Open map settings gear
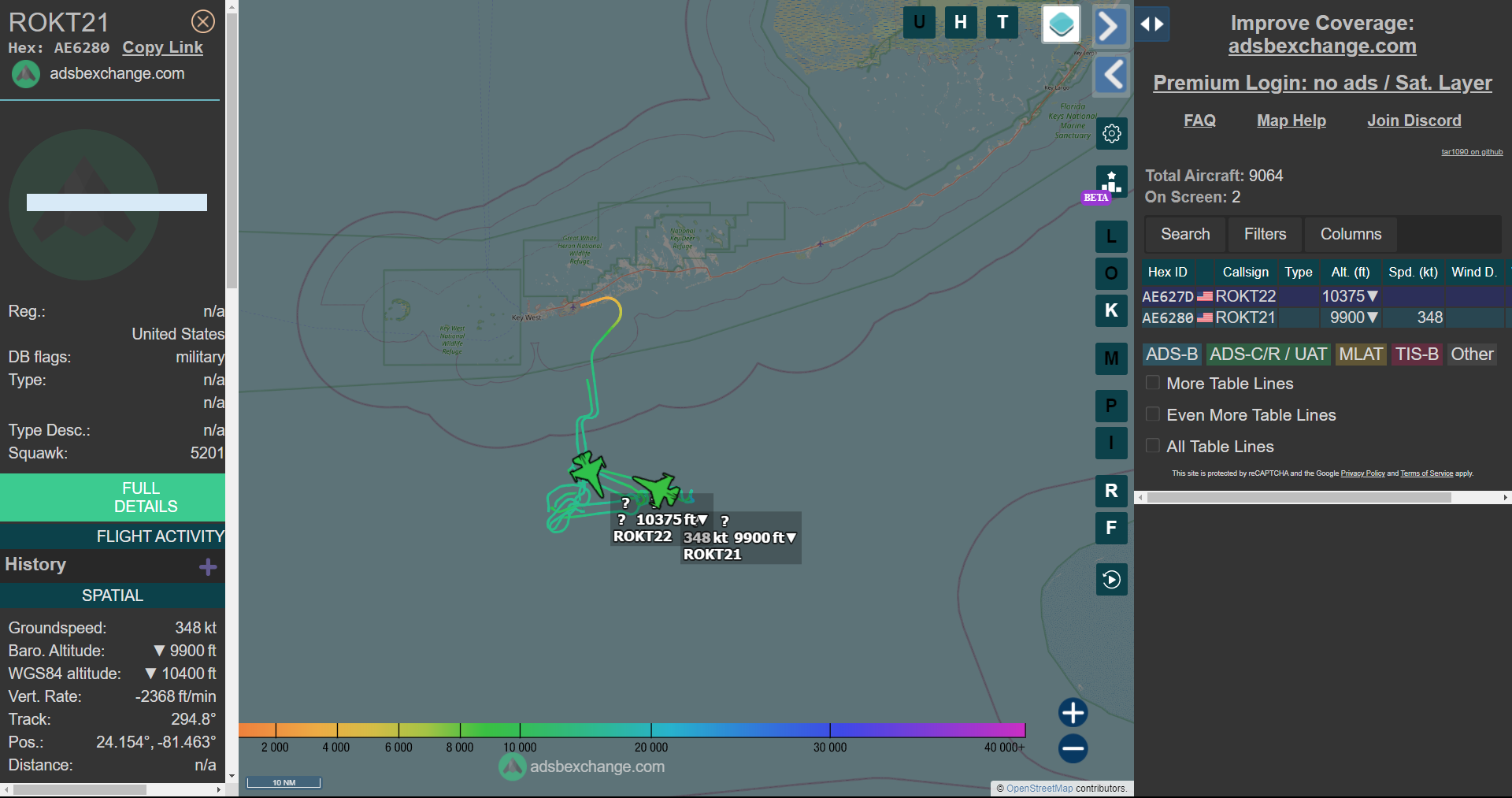The height and width of the screenshot is (798, 1512). (1111, 133)
